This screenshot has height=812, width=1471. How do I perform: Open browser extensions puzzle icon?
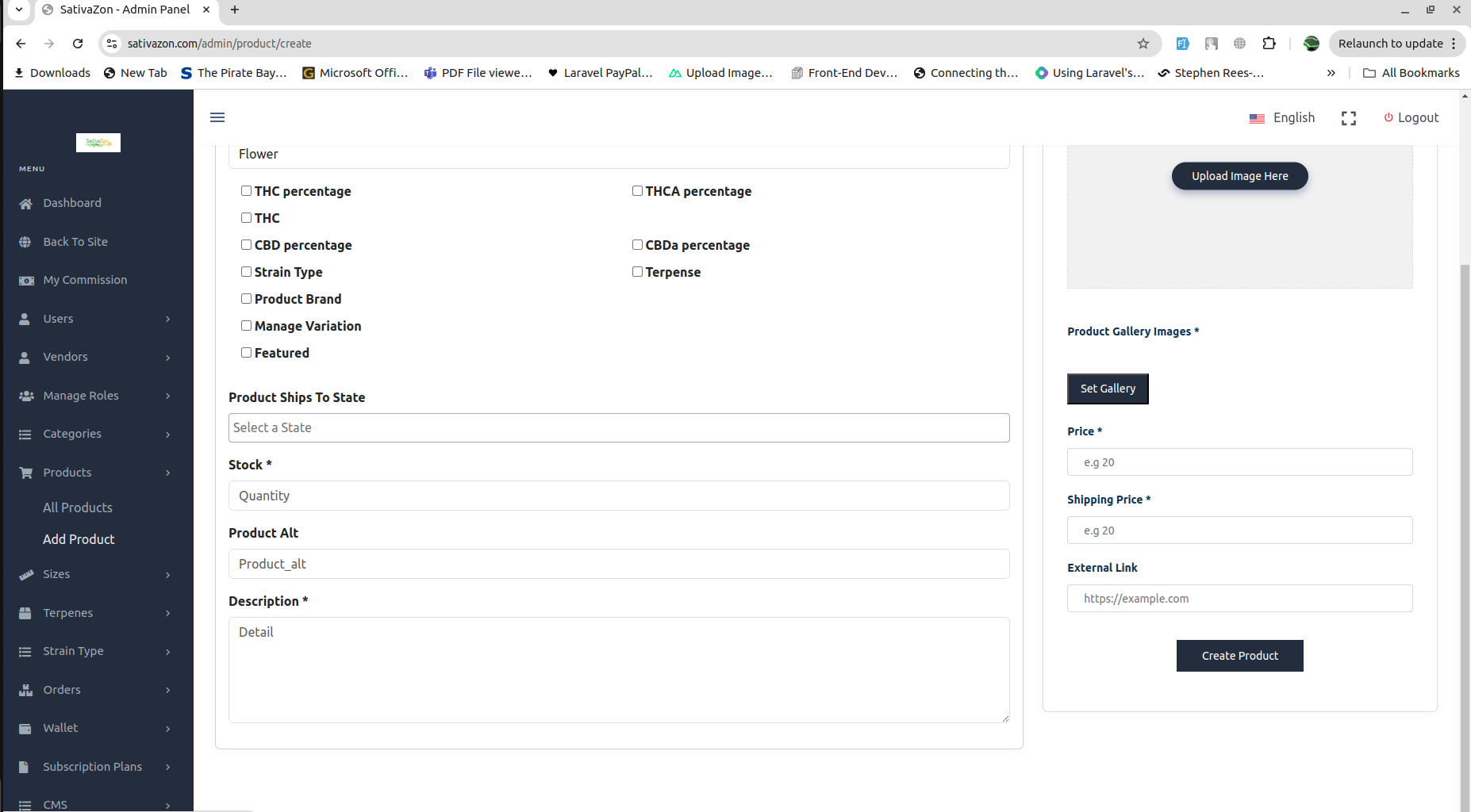[1269, 44]
